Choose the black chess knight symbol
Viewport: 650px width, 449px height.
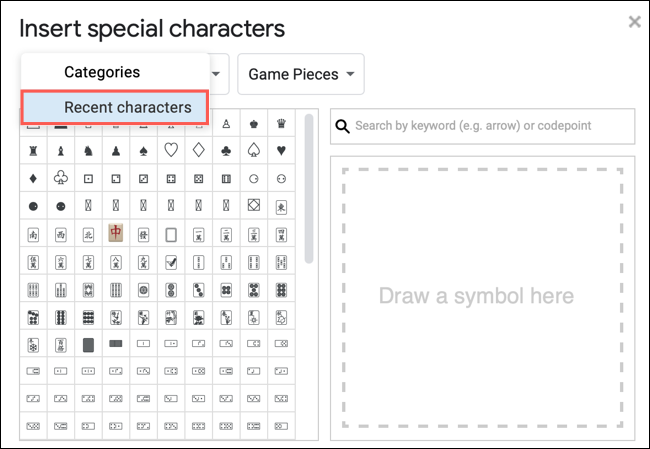[88, 151]
